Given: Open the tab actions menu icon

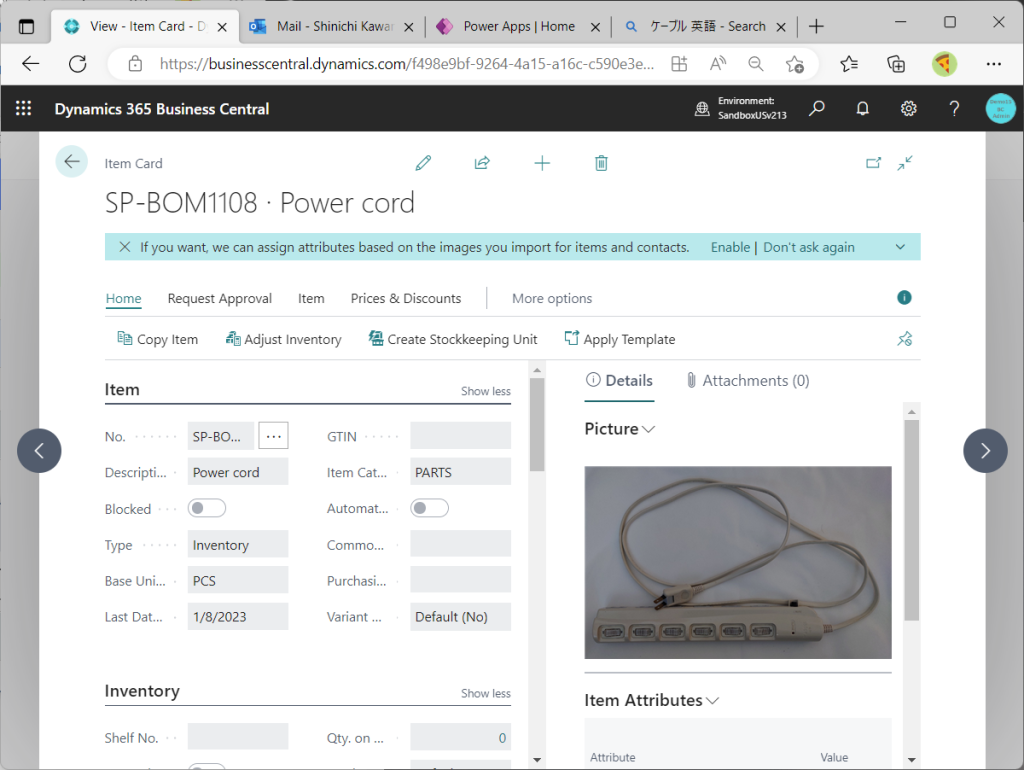Looking at the screenshot, I should (x=26, y=27).
